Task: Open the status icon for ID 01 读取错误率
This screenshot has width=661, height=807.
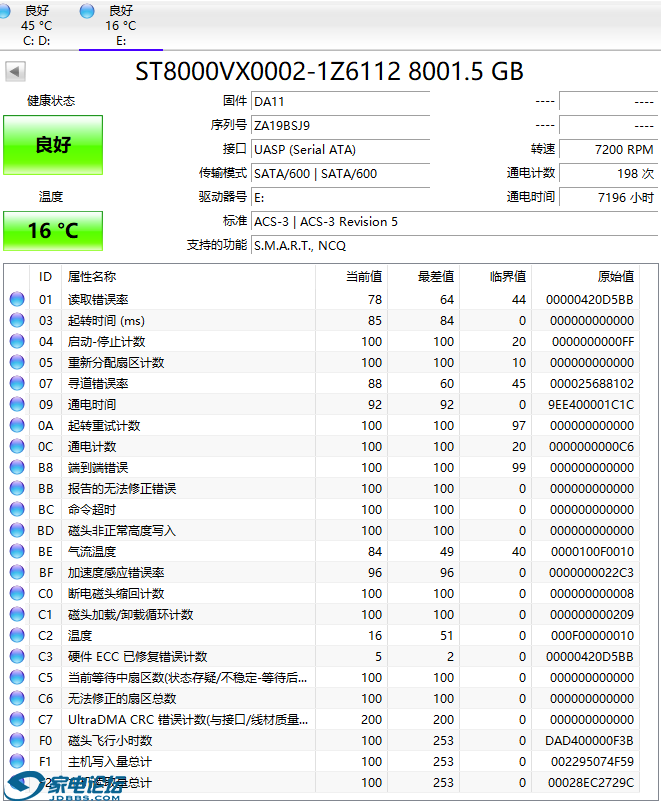Action: pyautogui.click(x=17, y=299)
